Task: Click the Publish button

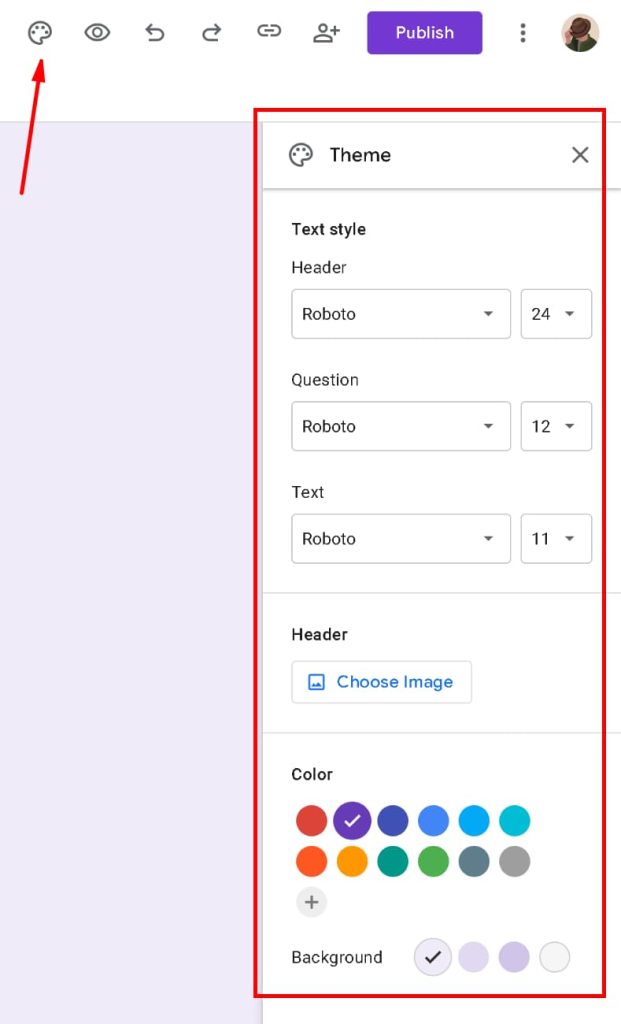Action: pyautogui.click(x=424, y=33)
